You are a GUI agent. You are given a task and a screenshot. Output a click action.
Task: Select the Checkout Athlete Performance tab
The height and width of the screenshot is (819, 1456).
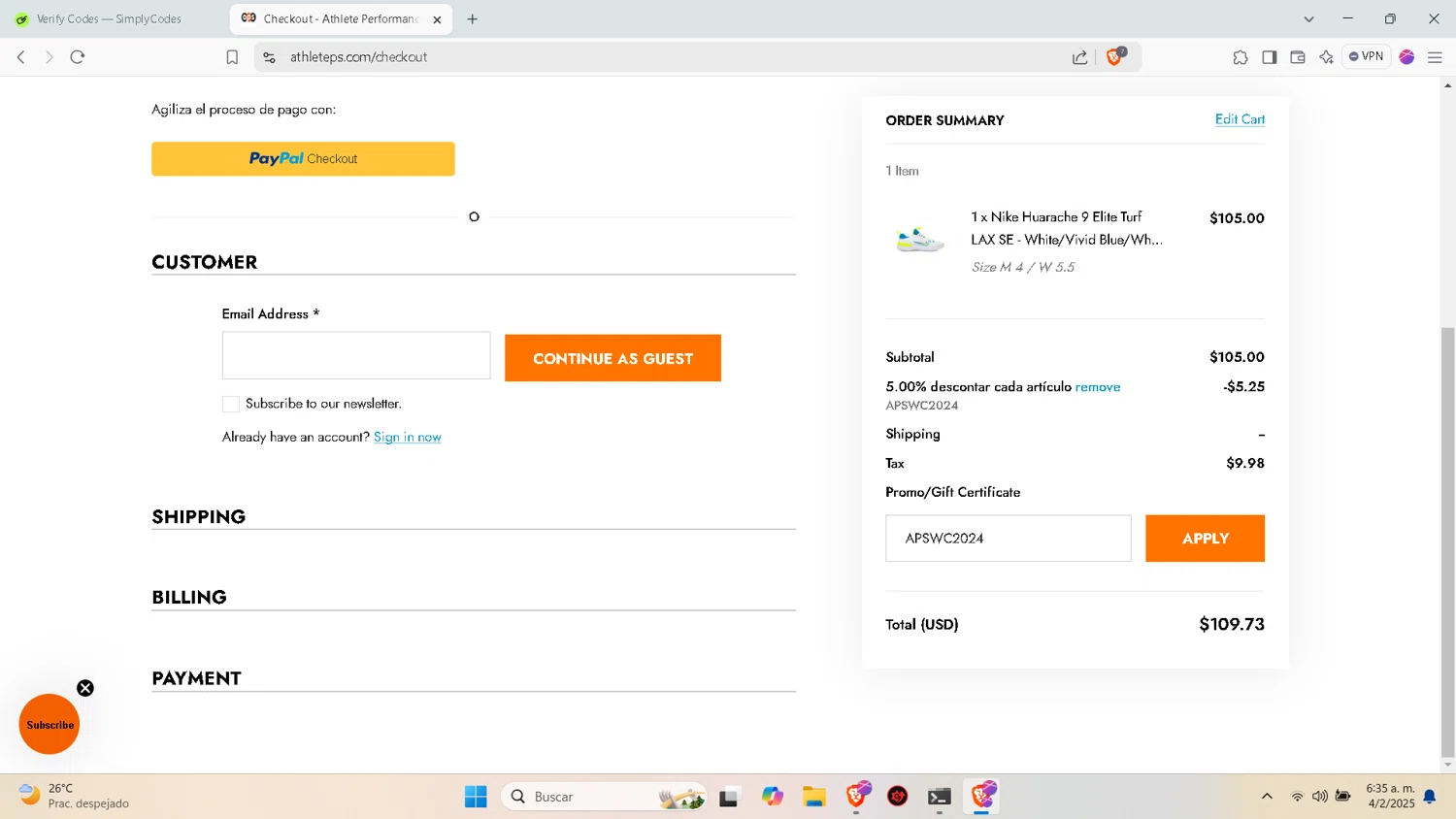(341, 18)
